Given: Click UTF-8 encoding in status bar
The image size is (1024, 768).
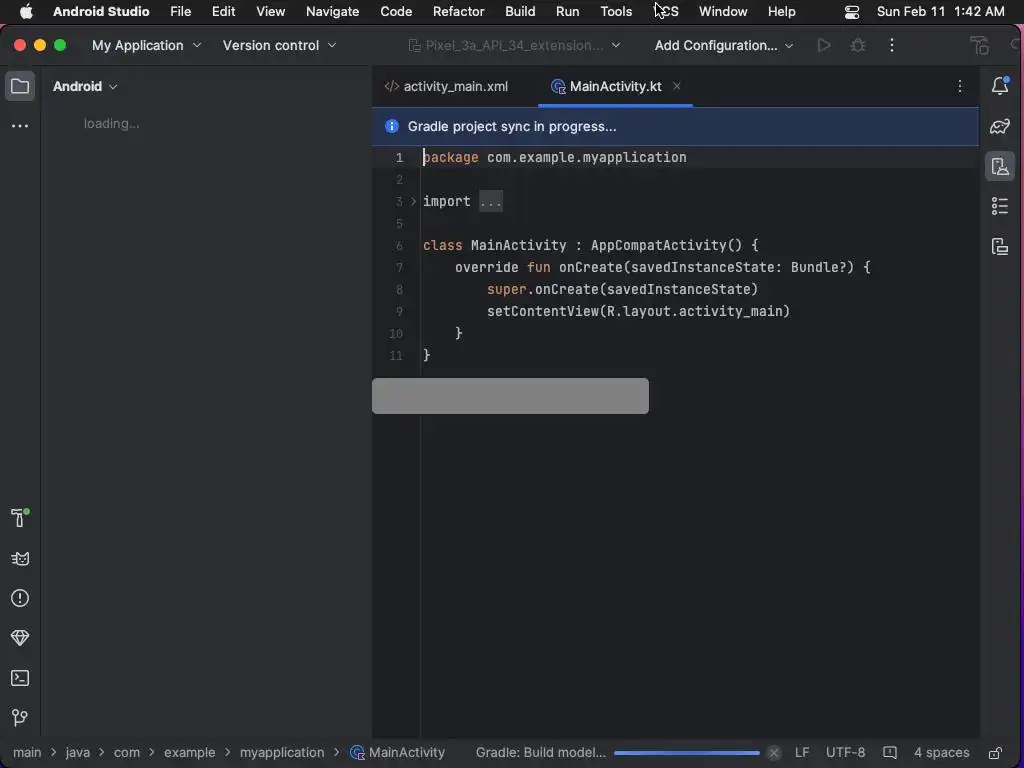Looking at the screenshot, I should tap(845, 752).
